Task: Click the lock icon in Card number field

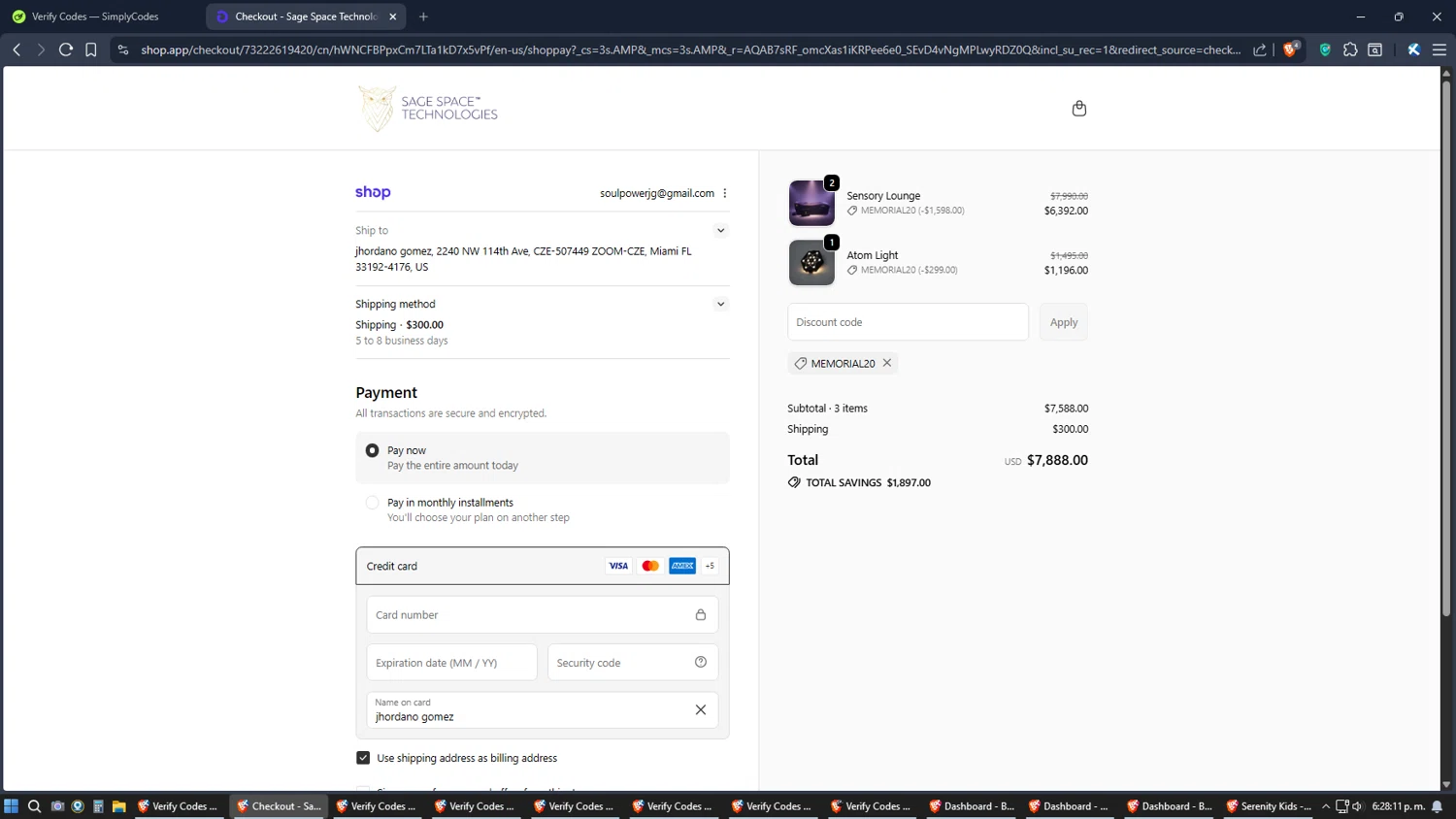Action: [701, 614]
